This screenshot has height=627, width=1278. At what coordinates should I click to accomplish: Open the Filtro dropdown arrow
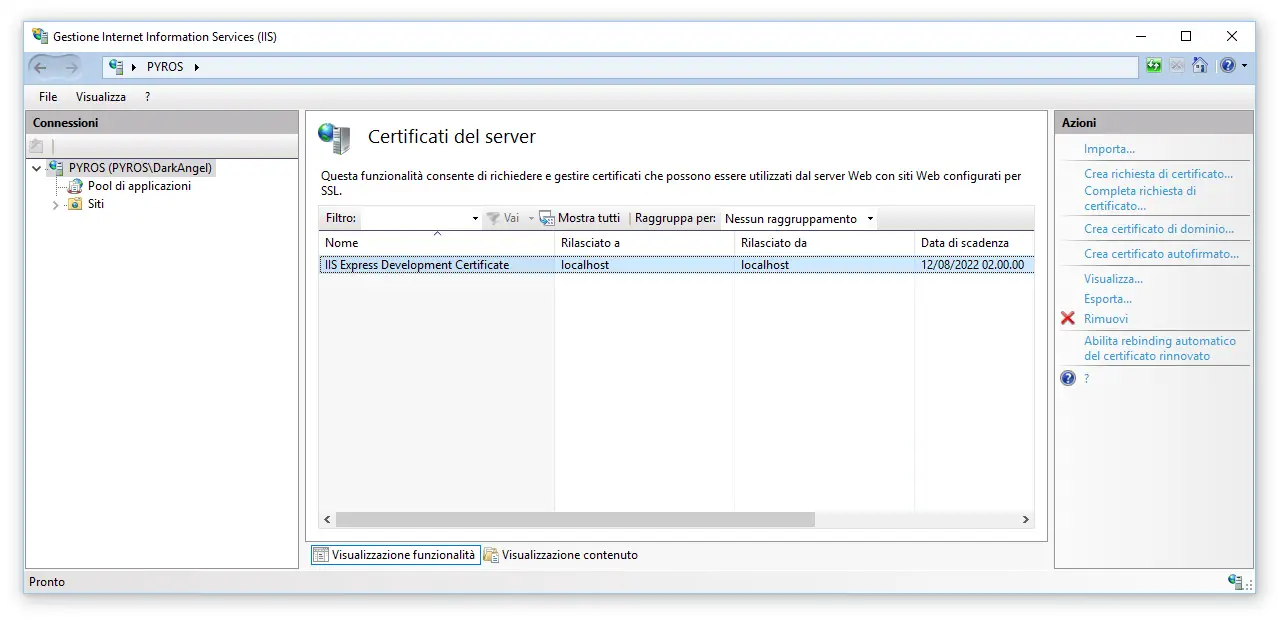(475, 219)
